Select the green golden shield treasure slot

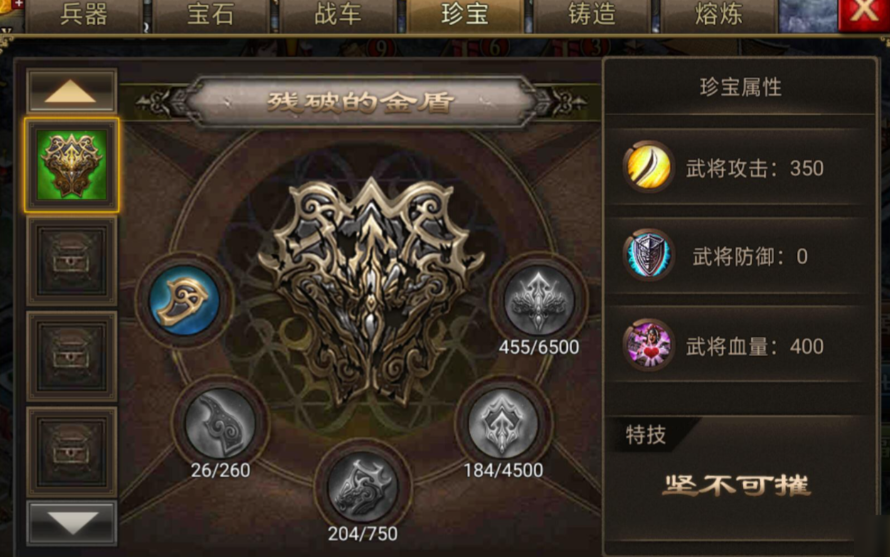72,165
